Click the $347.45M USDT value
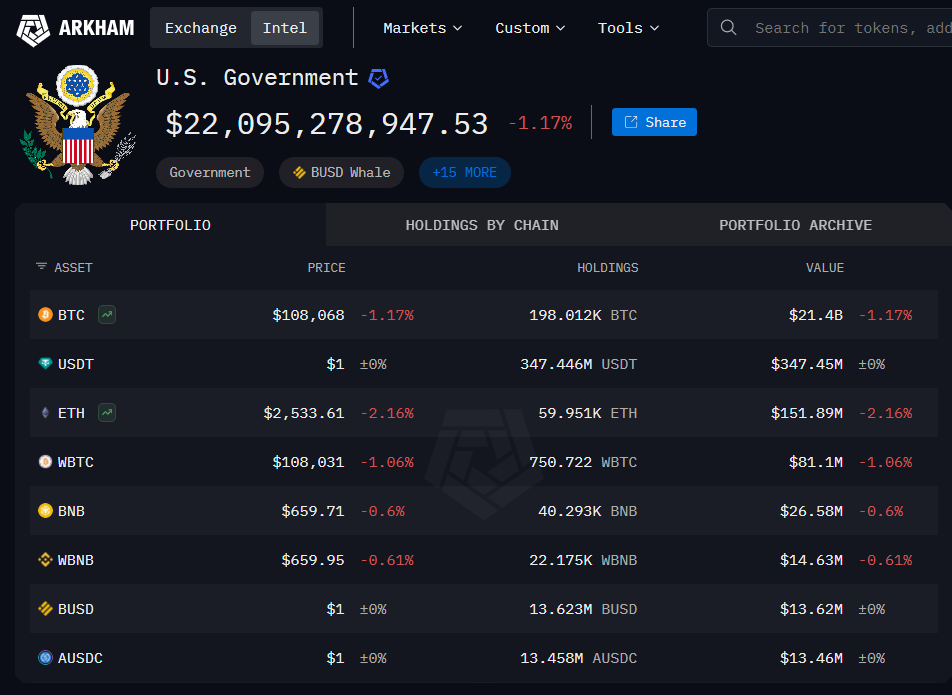This screenshot has width=952, height=695. coord(807,364)
